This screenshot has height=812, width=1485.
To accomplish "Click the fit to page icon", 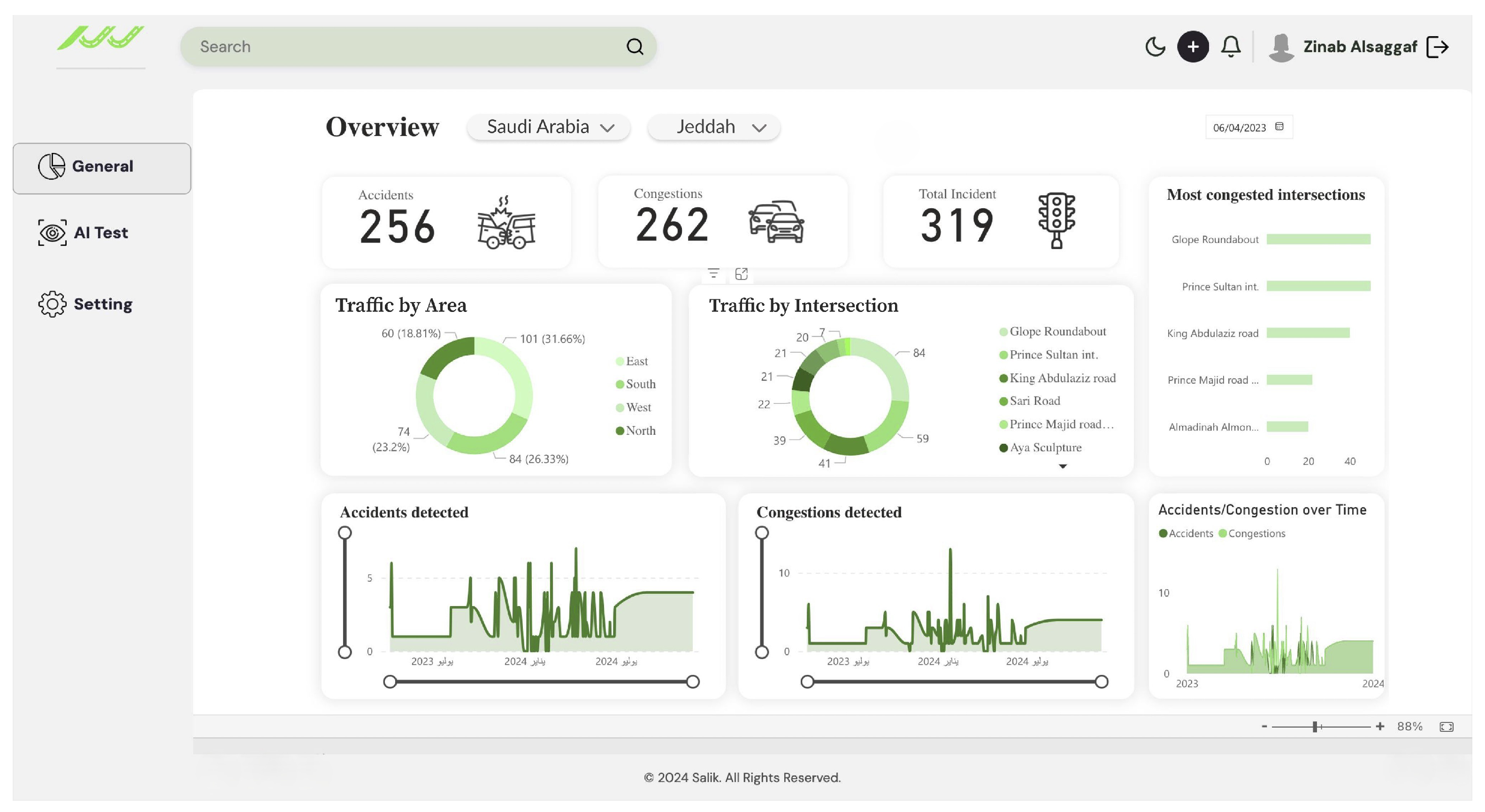I will (1446, 727).
